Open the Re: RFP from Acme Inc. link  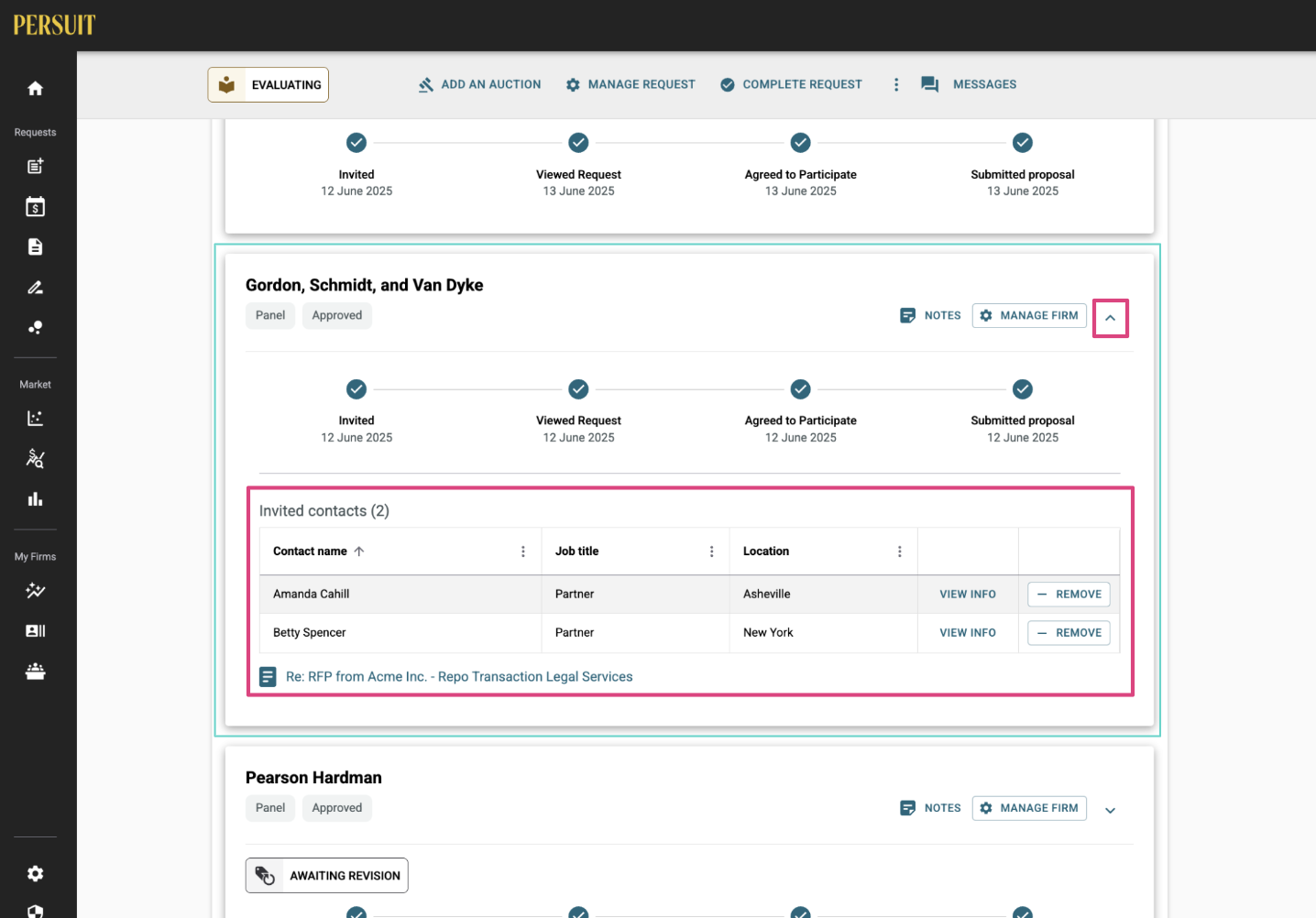tap(459, 677)
